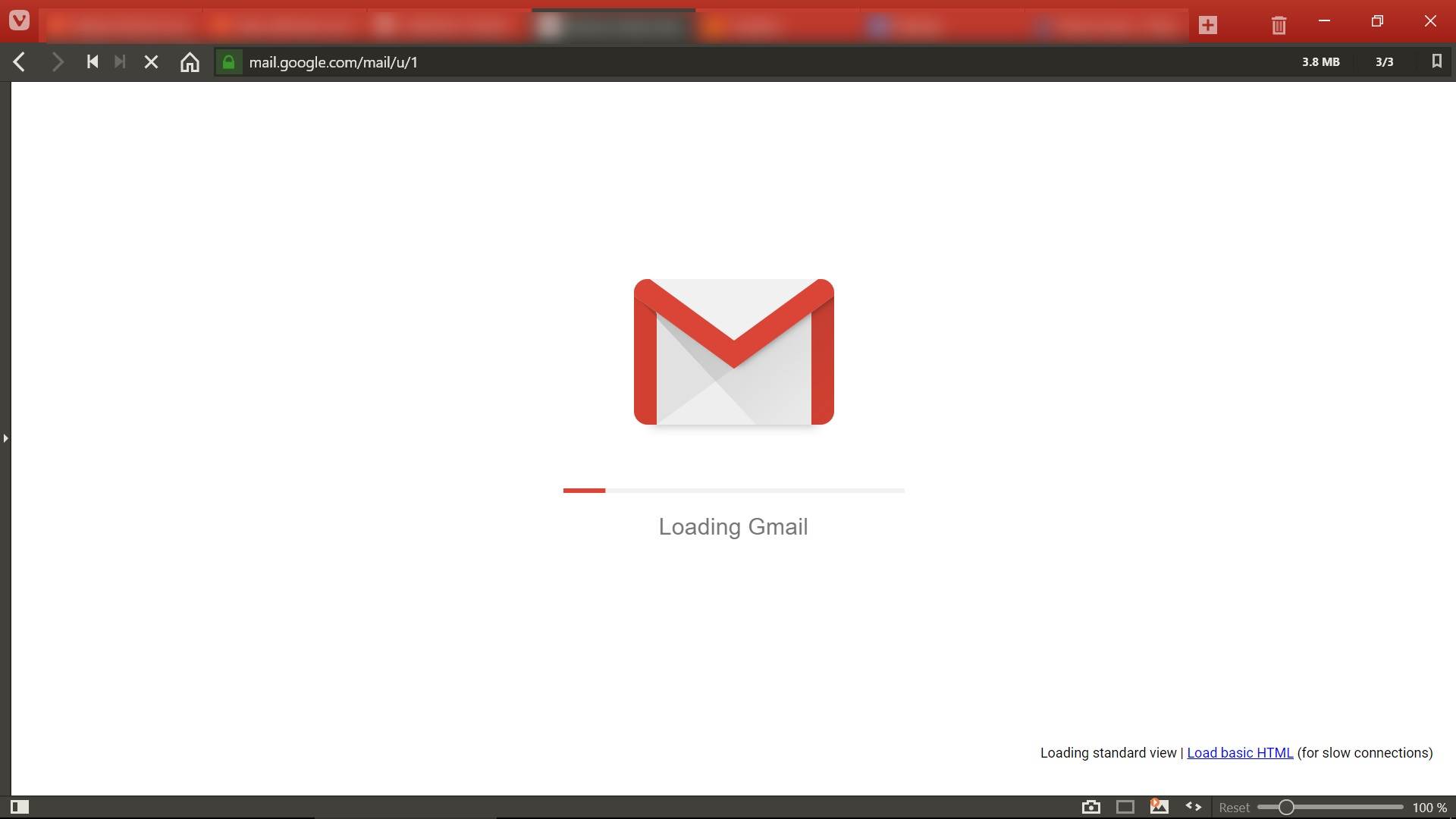
Task: Expand the side panel with left-edge arrow
Action: coord(5,438)
